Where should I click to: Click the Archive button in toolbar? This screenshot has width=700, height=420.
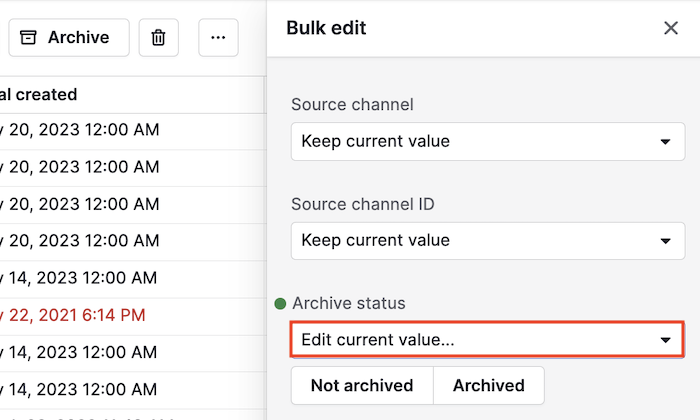69,37
